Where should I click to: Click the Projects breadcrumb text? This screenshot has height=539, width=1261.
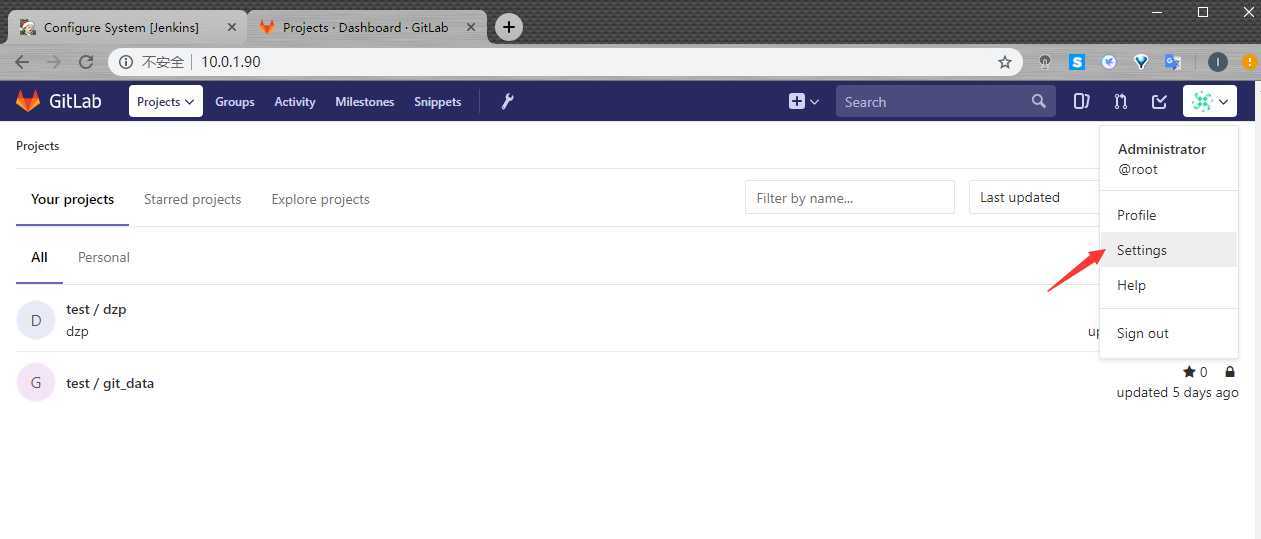click(x=38, y=146)
